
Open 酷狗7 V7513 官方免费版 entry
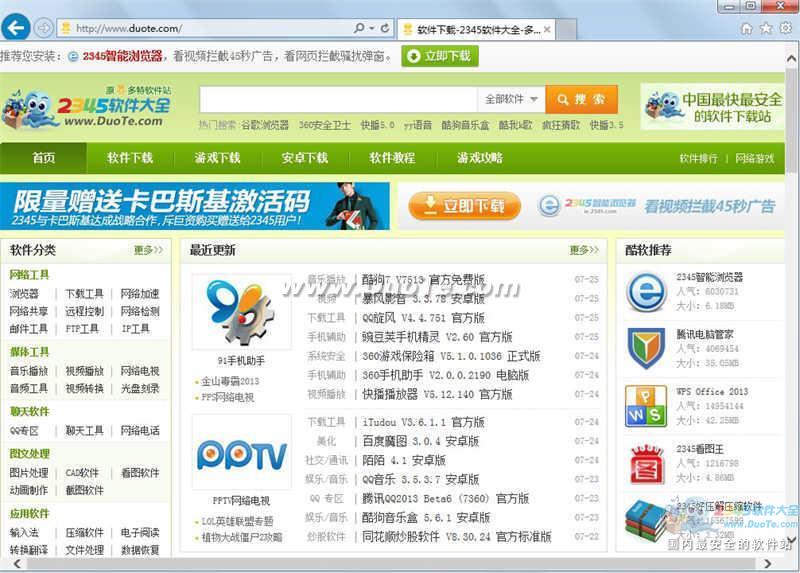(423, 280)
